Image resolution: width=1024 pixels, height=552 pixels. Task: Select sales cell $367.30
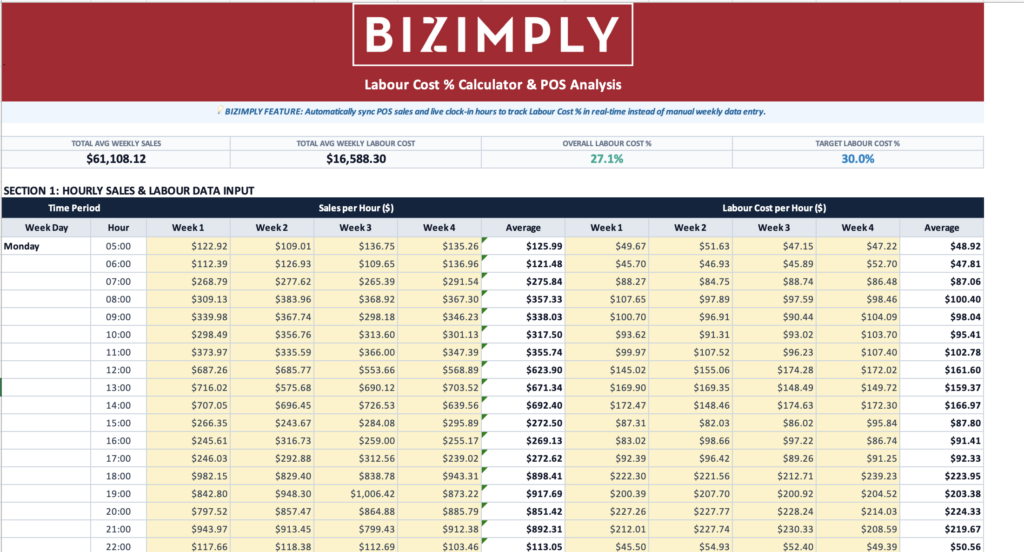440,299
